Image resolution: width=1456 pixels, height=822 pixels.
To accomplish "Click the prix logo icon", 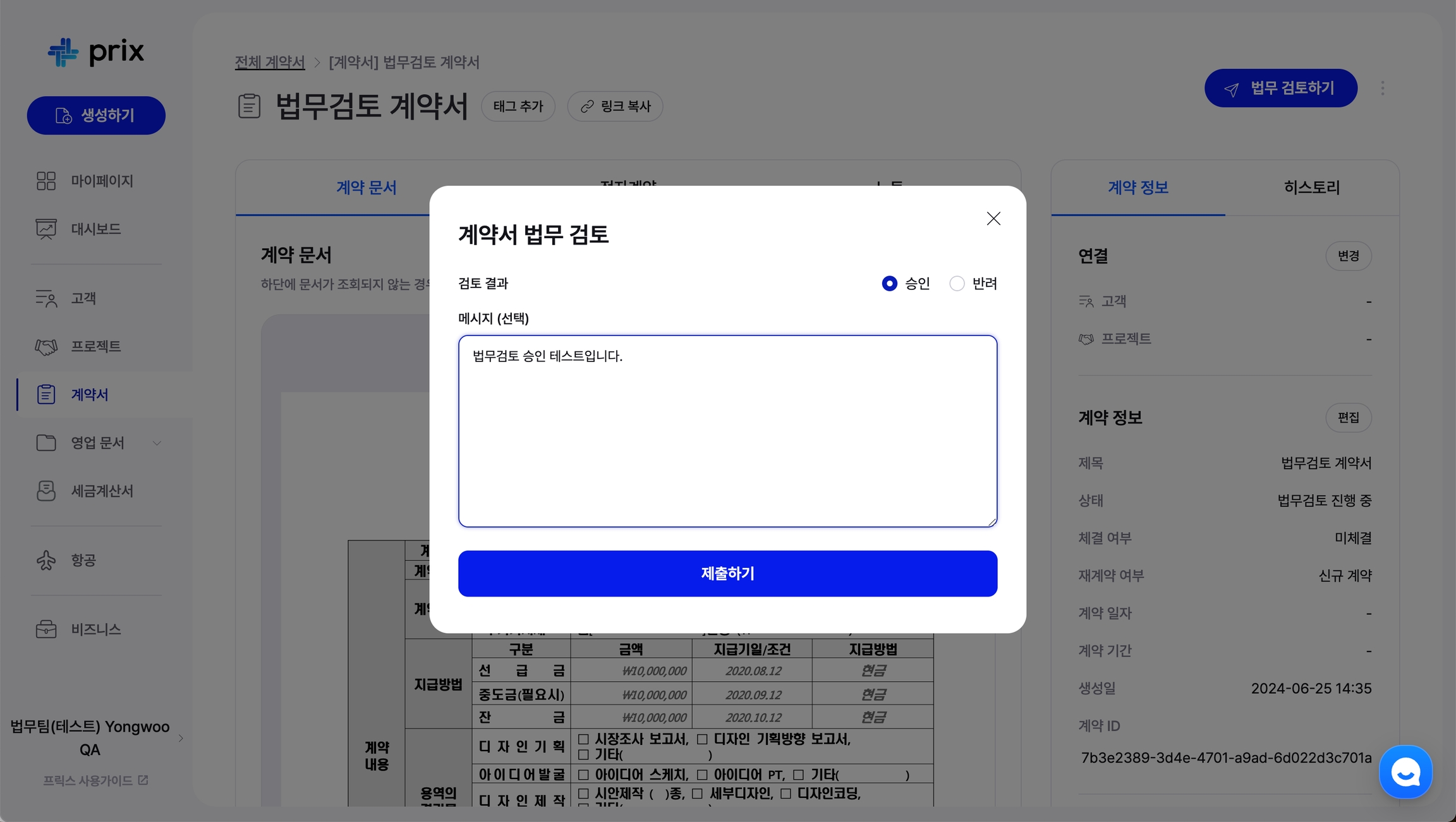I will click(63, 52).
